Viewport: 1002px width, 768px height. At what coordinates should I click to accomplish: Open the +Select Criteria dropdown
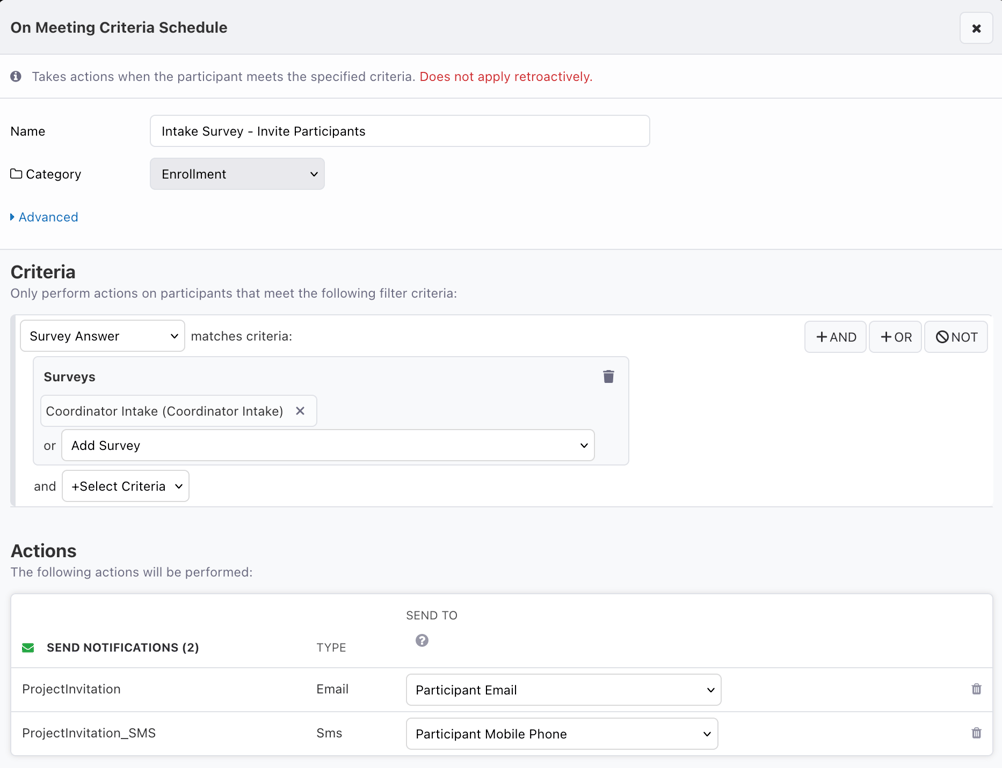125,486
